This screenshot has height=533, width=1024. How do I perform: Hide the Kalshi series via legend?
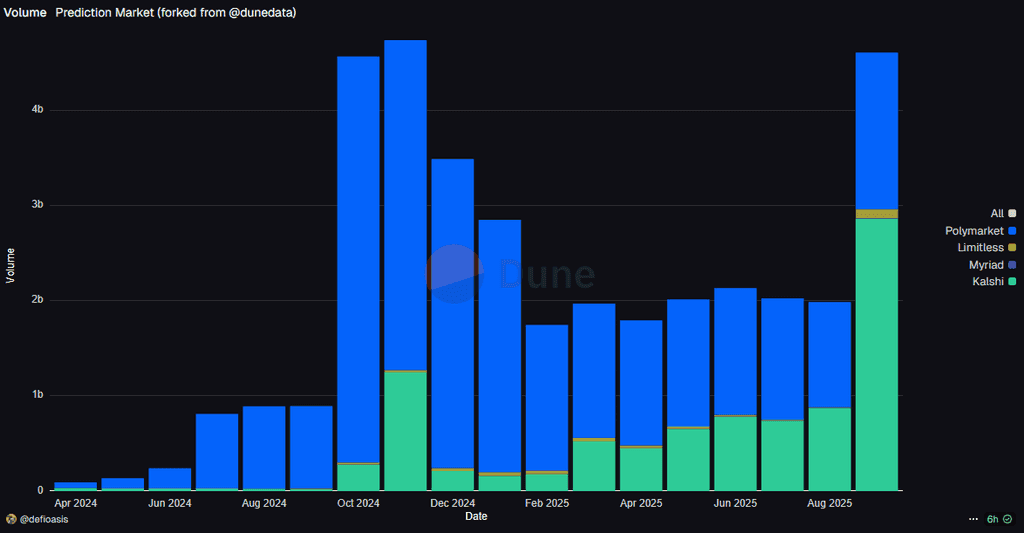994,282
